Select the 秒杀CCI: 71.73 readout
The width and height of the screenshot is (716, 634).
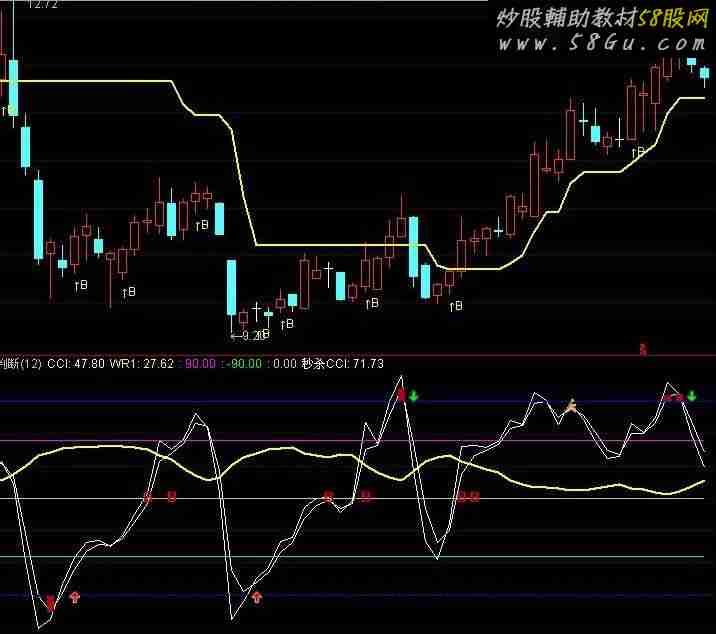tap(342, 364)
